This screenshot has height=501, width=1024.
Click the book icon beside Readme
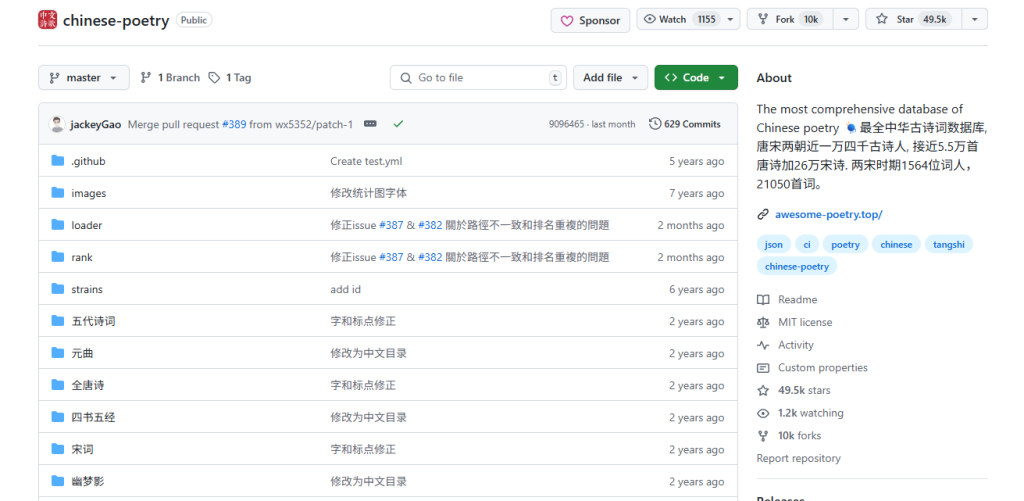(x=763, y=300)
